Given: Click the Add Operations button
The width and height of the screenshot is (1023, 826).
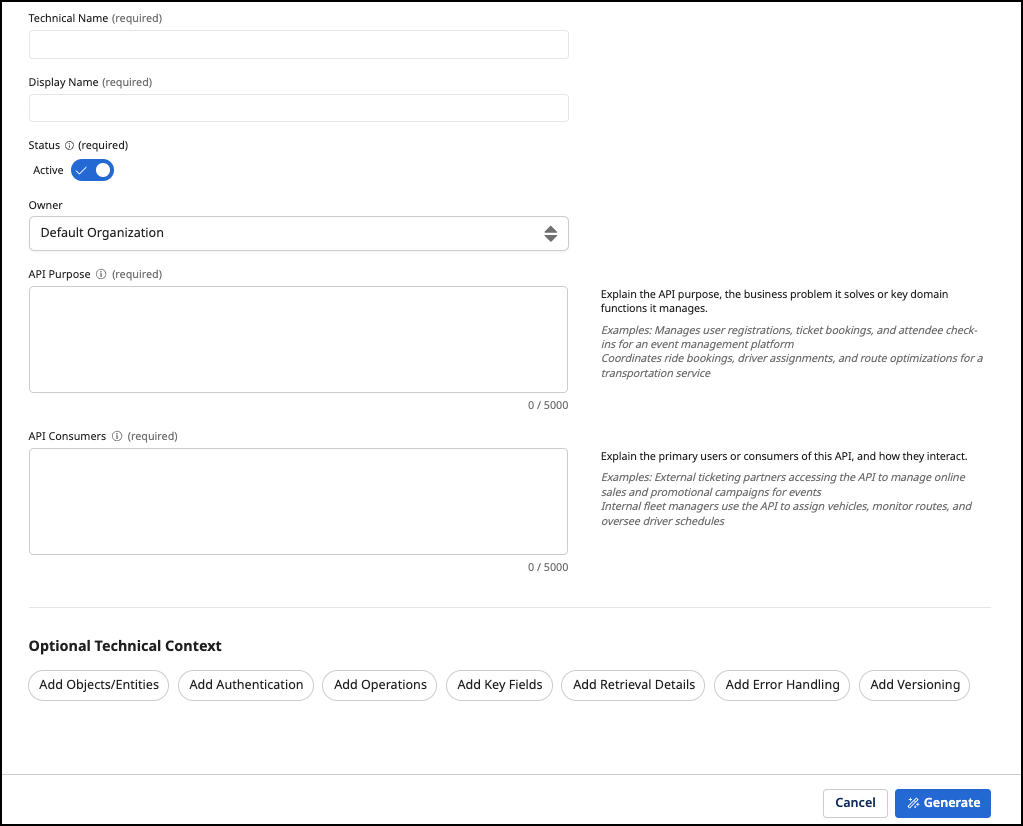Looking at the screenshot, I should pos(379,685).
